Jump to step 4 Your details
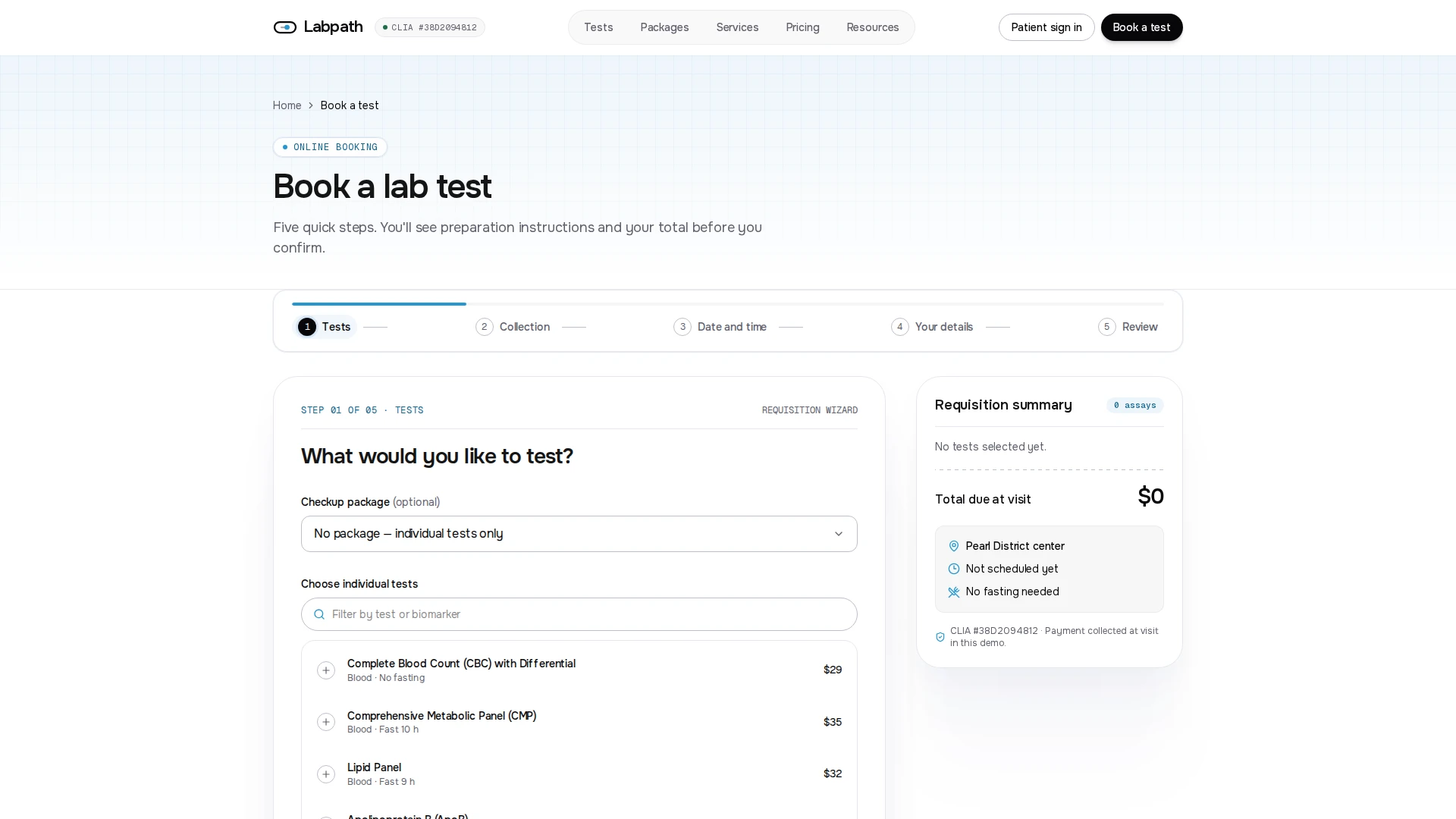 [932, 327]
